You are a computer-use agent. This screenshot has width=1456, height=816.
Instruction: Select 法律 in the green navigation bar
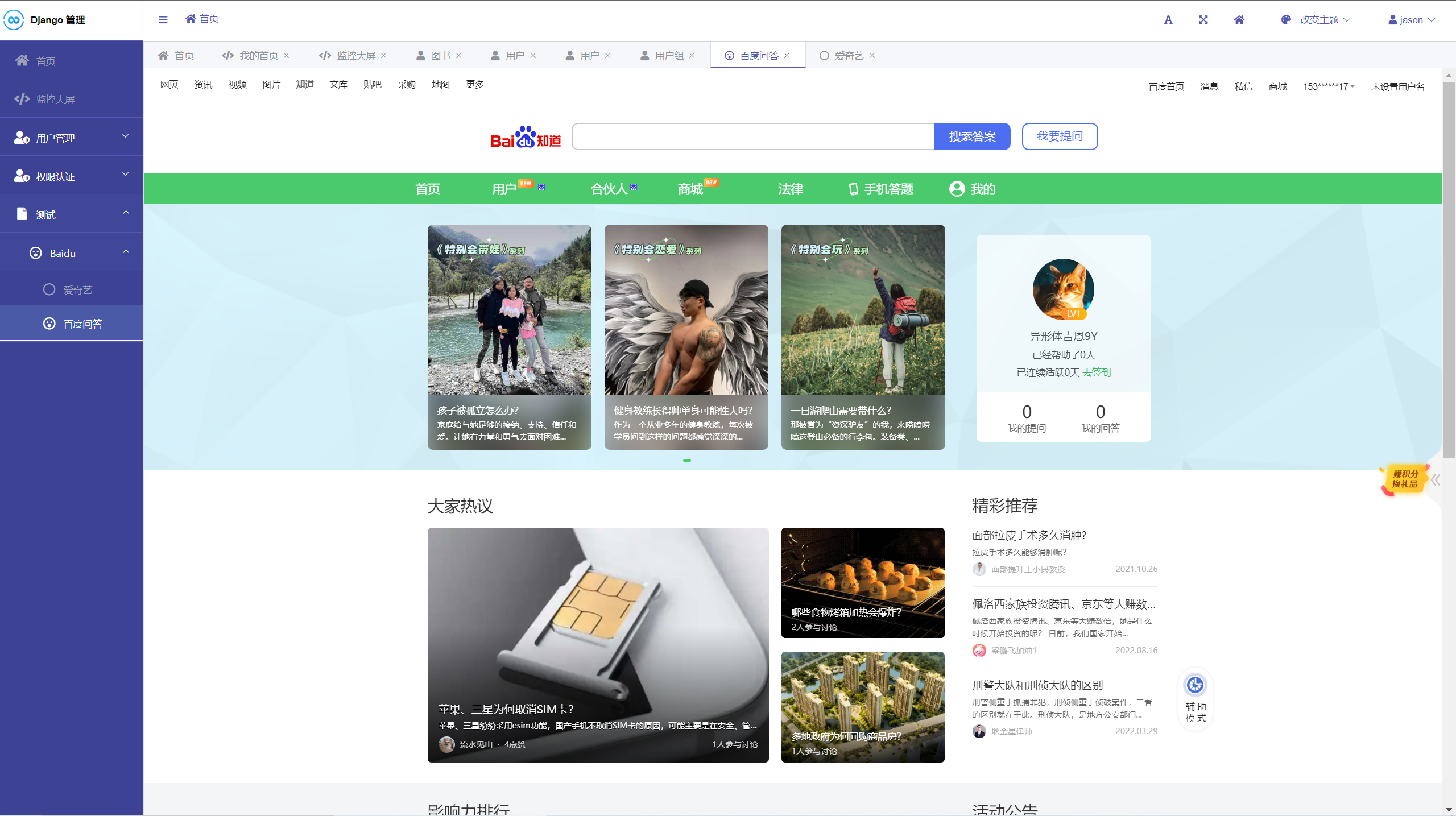tap(790, 189)
